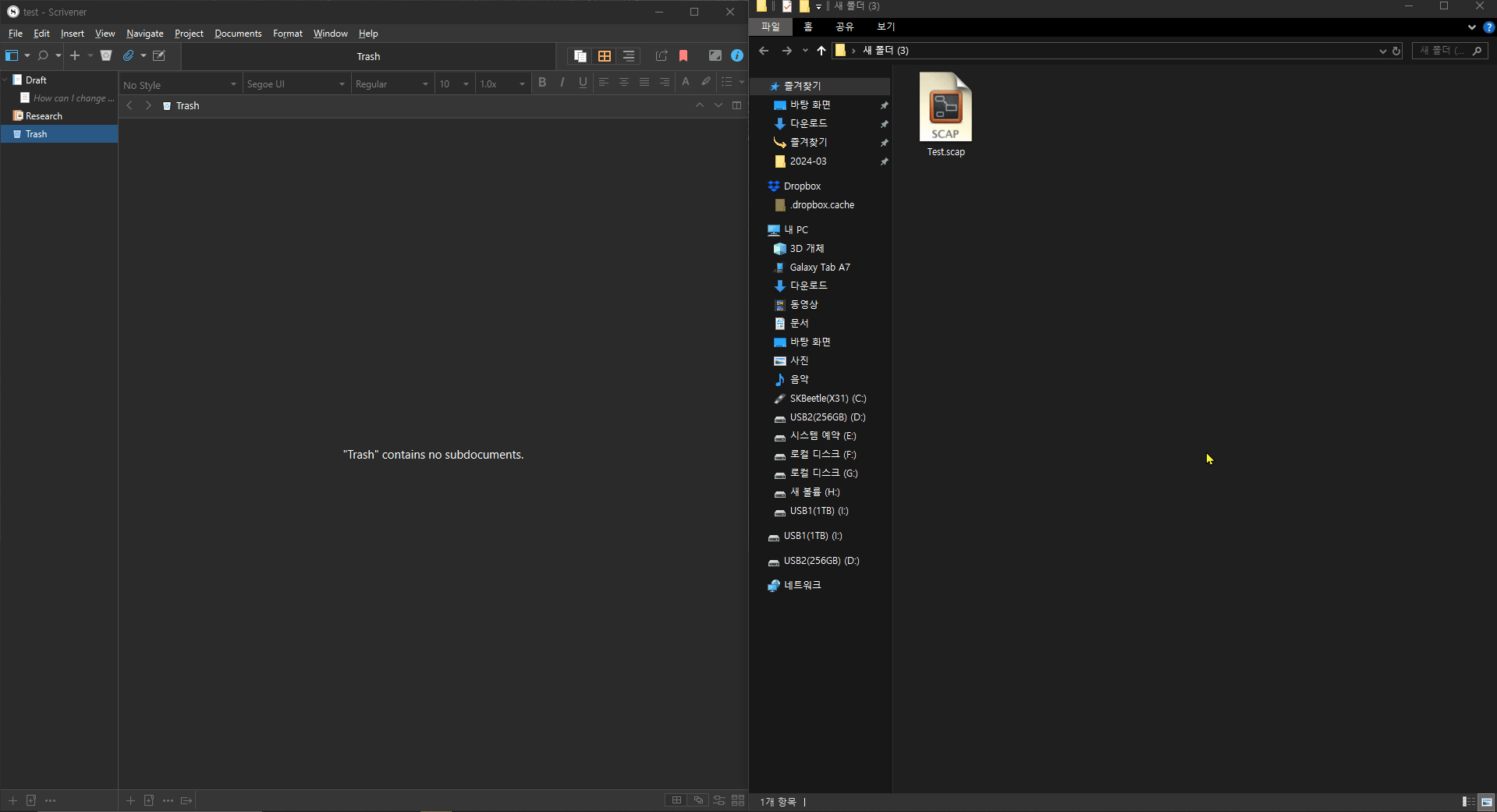The height and width of the screenshot is (812, 1497).
Task: Click the red Bookmark icon
Action: click(683, 56)
